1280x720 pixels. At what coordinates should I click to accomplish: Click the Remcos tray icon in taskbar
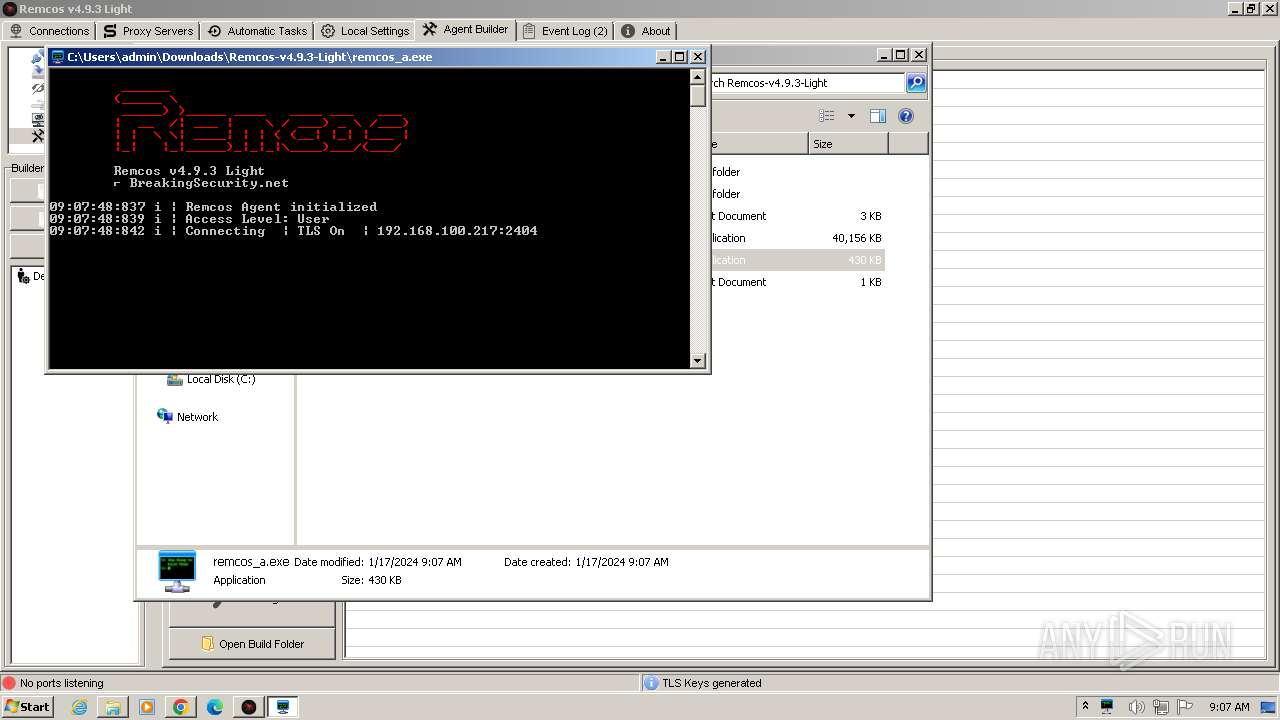click(1107, 706)
